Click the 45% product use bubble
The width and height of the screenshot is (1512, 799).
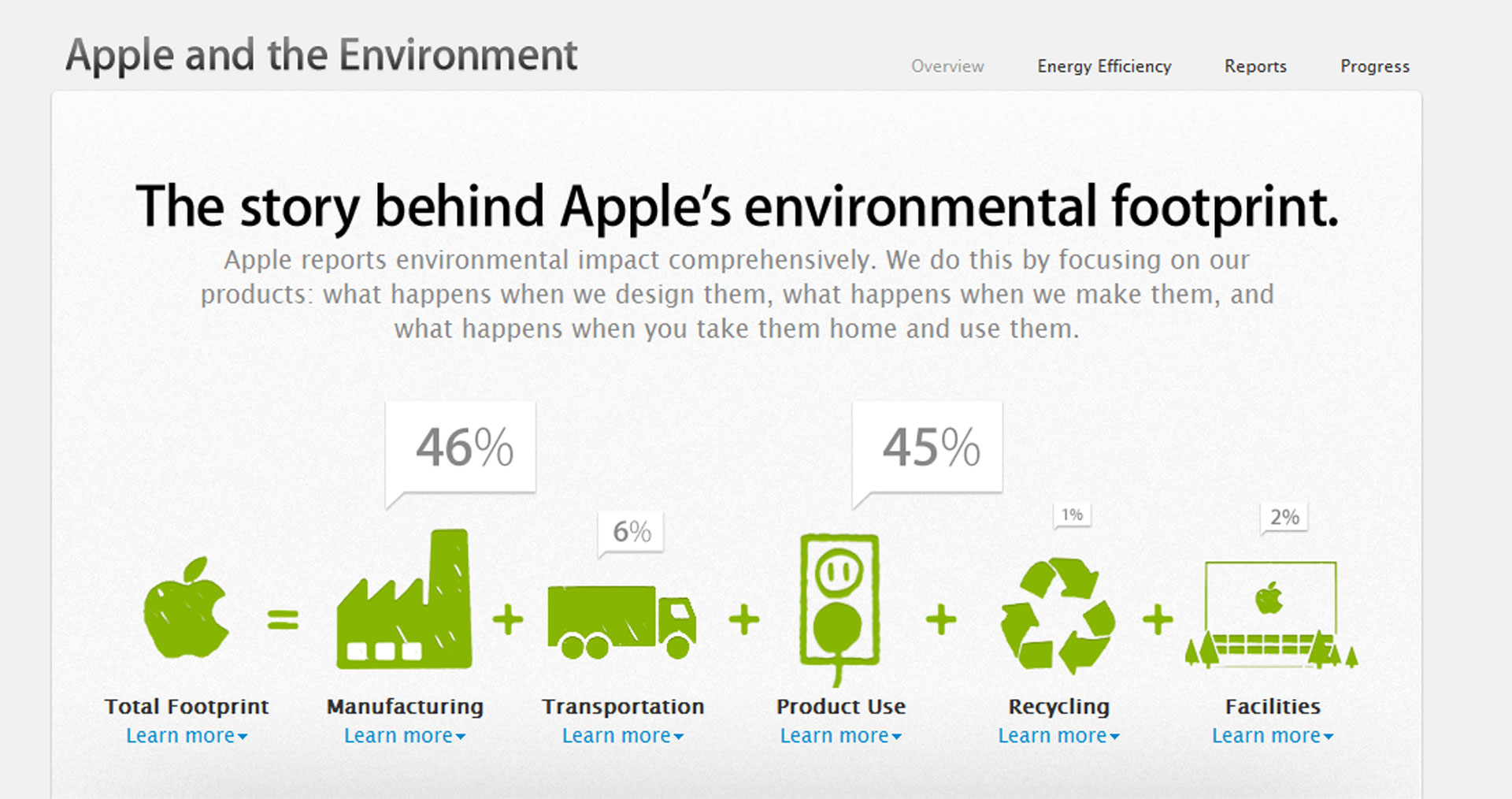929,448
